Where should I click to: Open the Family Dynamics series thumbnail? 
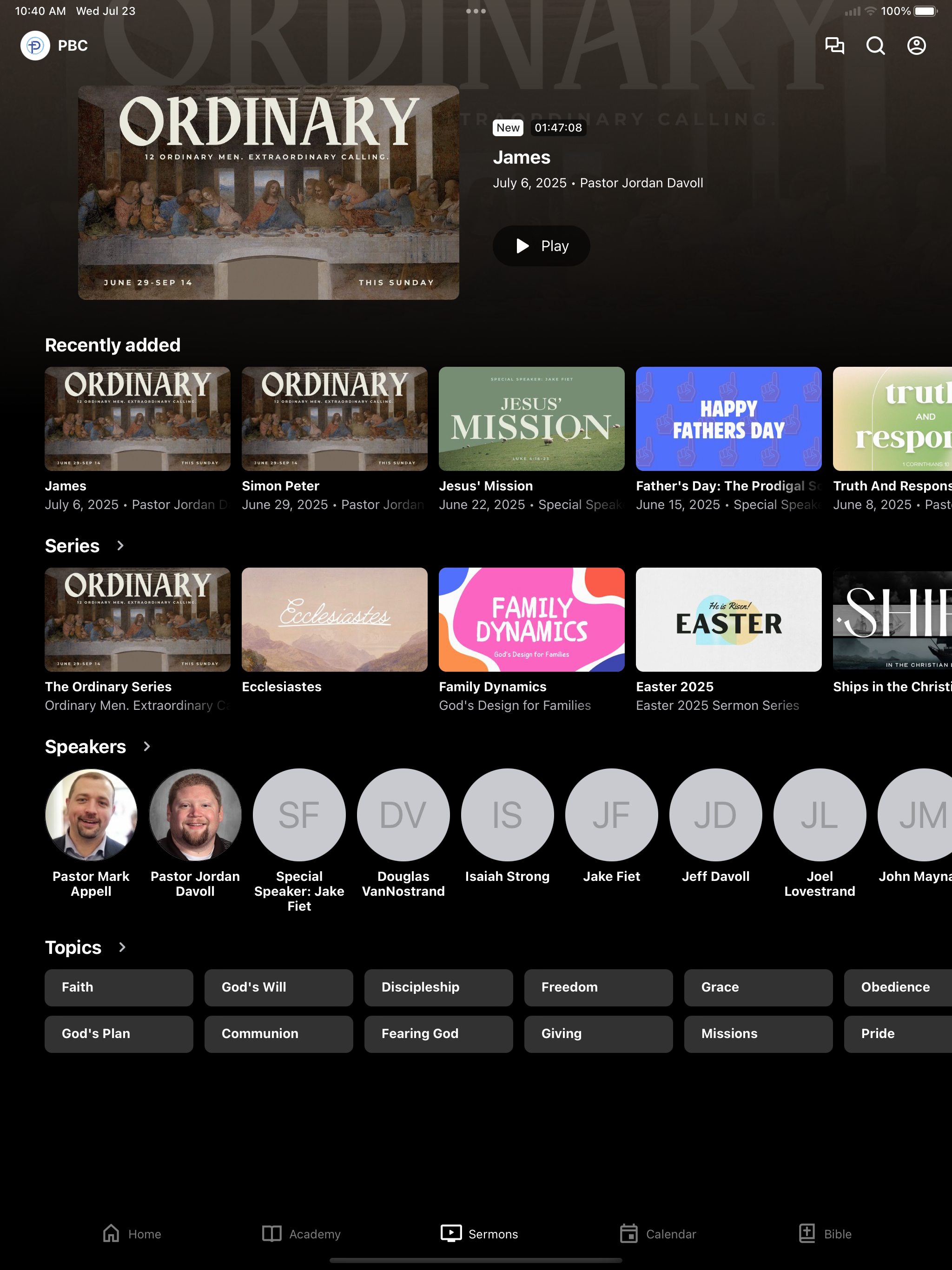[531, 620]
